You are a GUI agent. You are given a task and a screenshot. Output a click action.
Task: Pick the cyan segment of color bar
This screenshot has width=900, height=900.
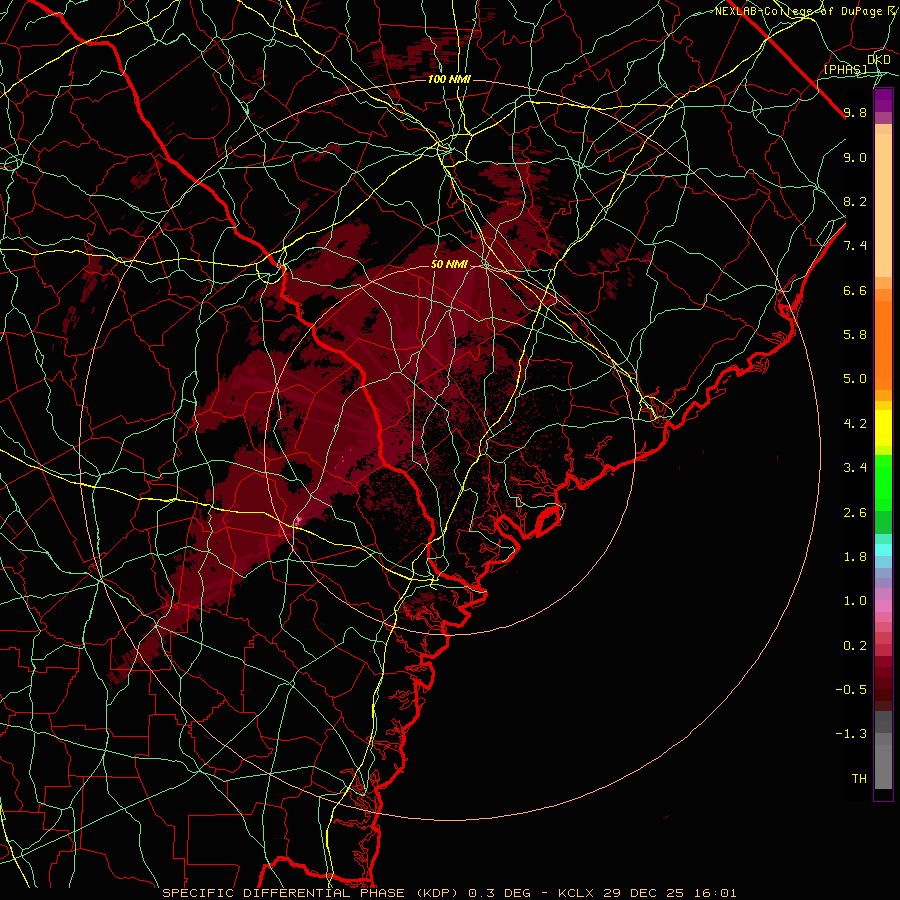(883, 550)
